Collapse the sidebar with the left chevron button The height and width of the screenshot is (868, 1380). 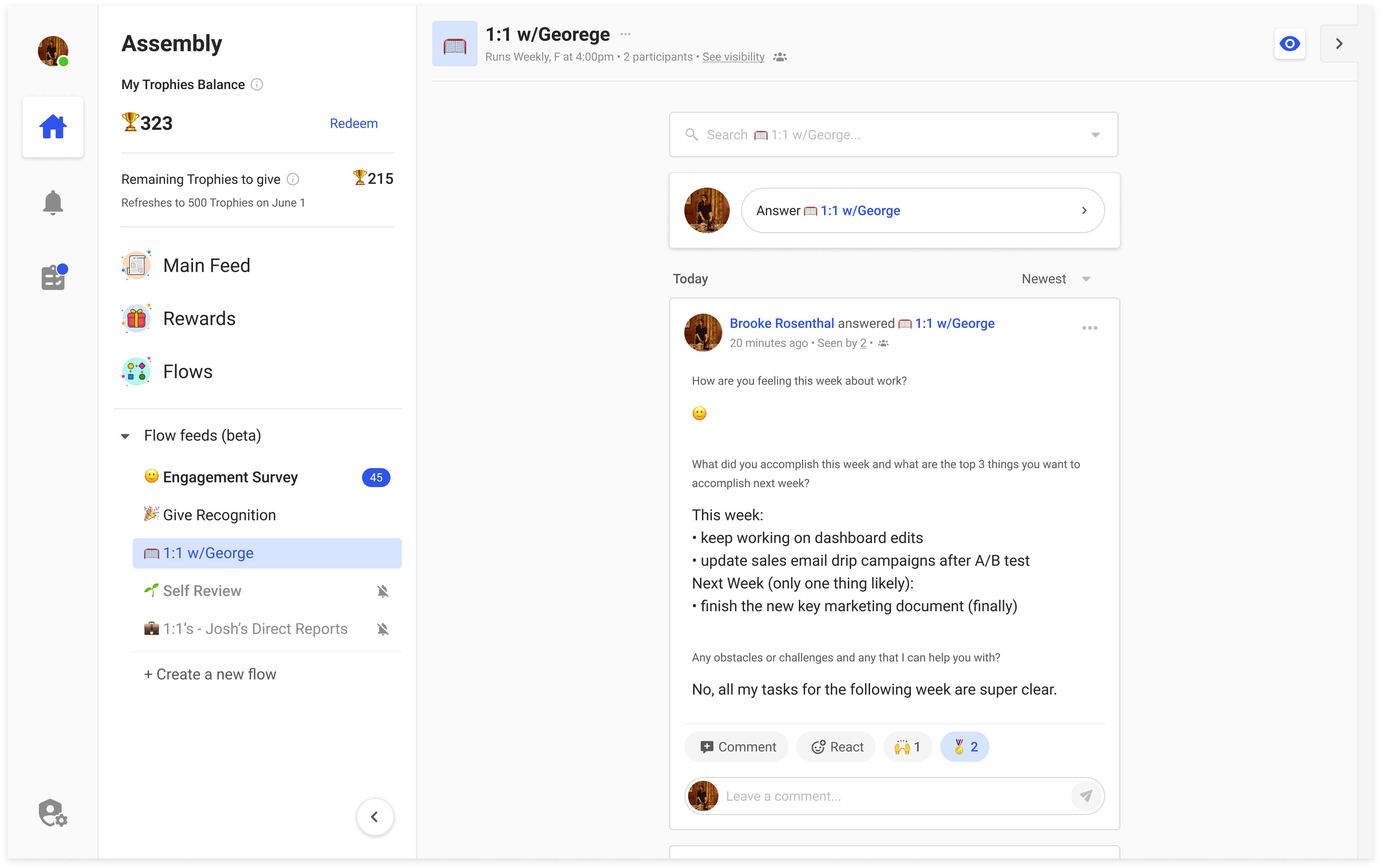tap(375, 817)
